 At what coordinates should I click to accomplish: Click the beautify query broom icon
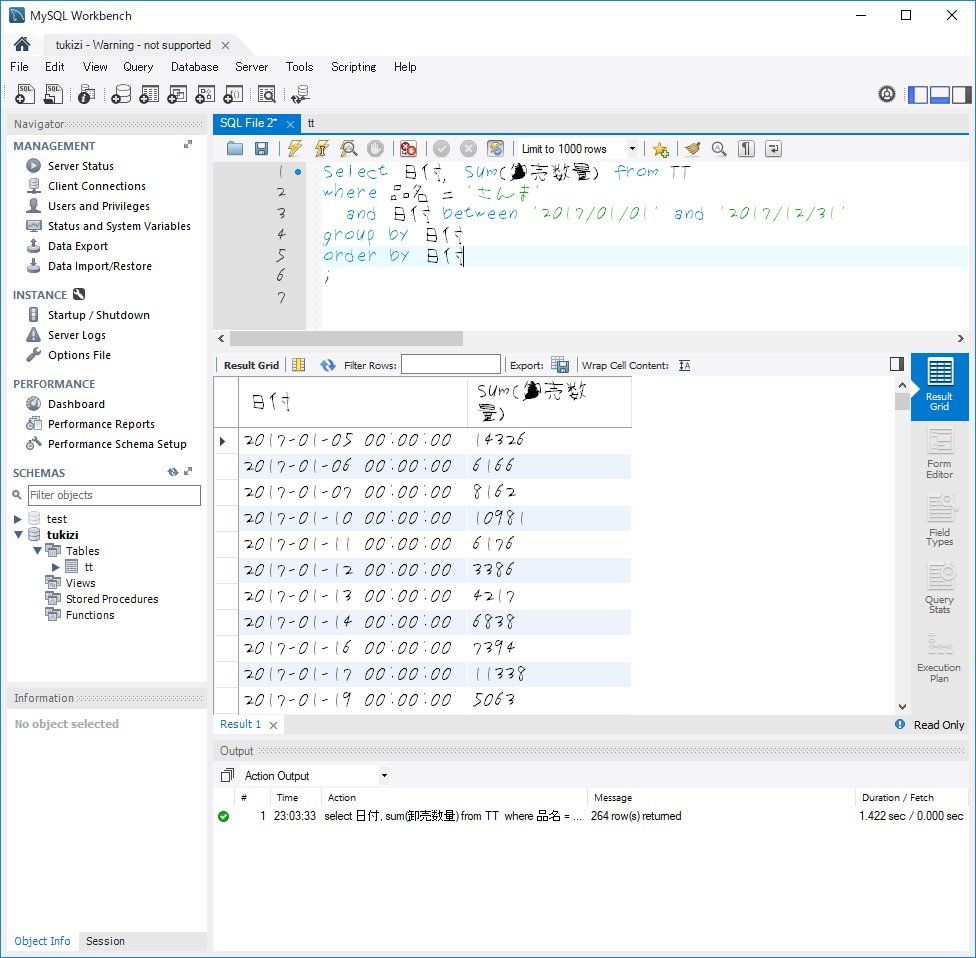(x=693, y=149)
